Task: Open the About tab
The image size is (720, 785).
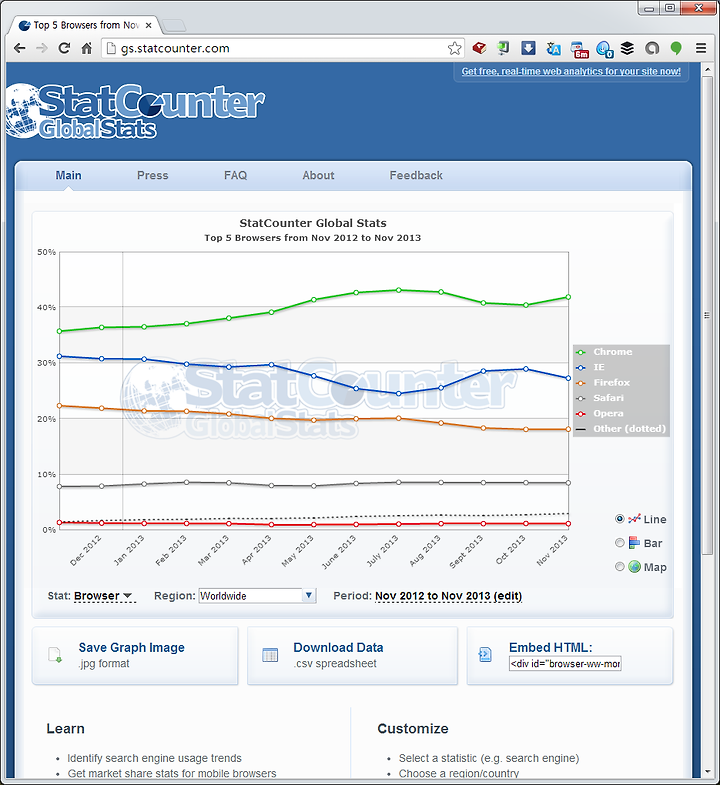Action: [318, 175]
